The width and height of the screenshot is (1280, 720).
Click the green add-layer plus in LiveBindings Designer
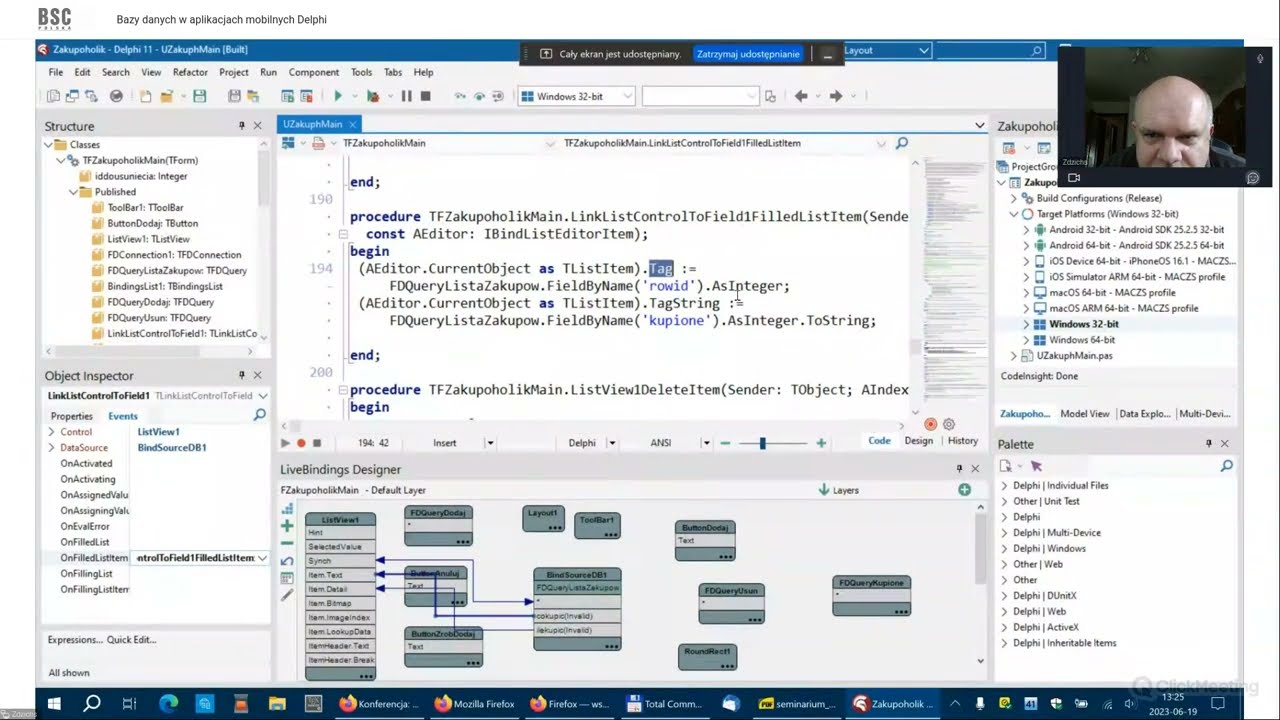(x=964, y=490)
